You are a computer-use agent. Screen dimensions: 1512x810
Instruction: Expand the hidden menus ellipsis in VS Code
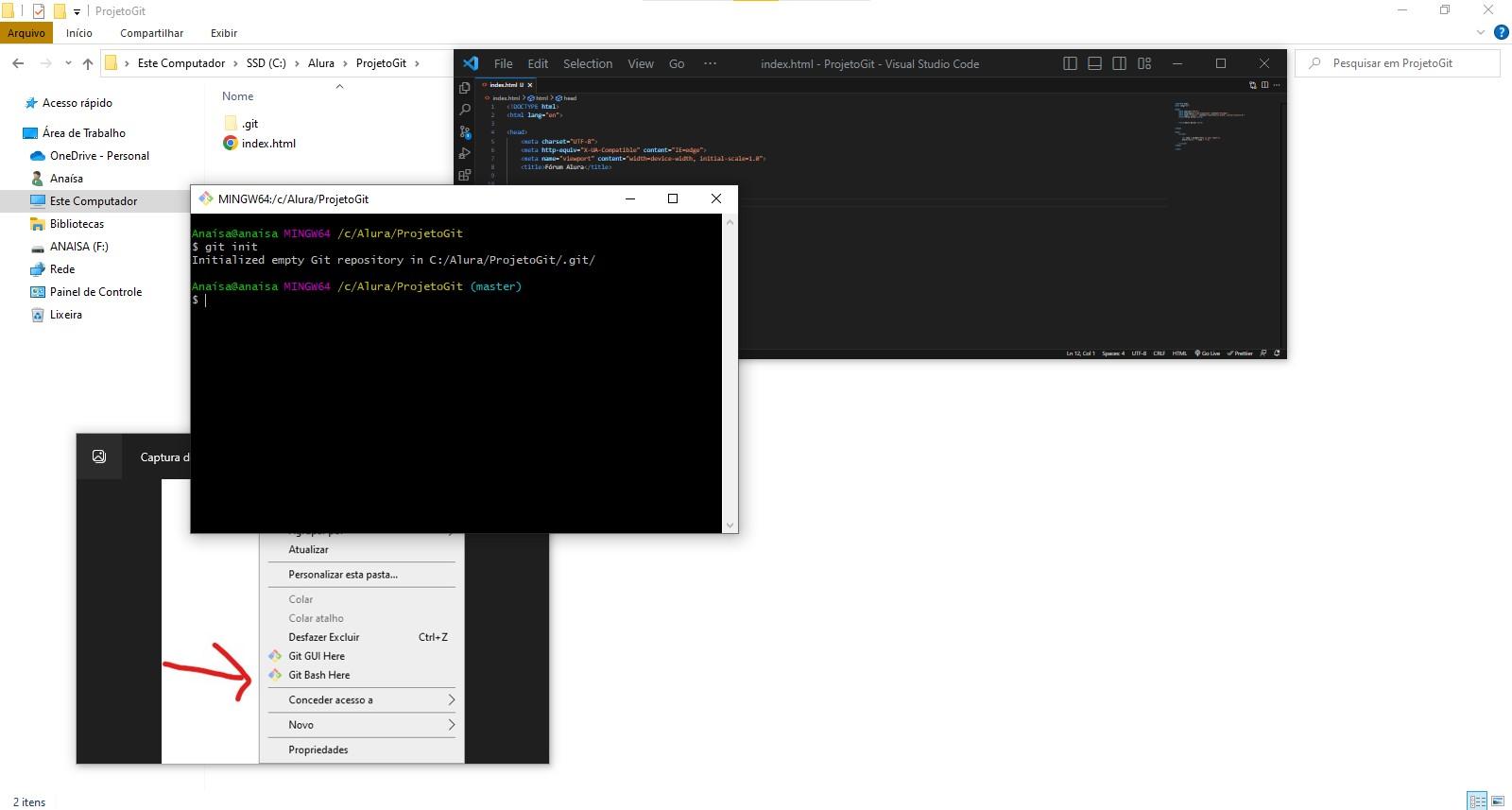(711, 63)
